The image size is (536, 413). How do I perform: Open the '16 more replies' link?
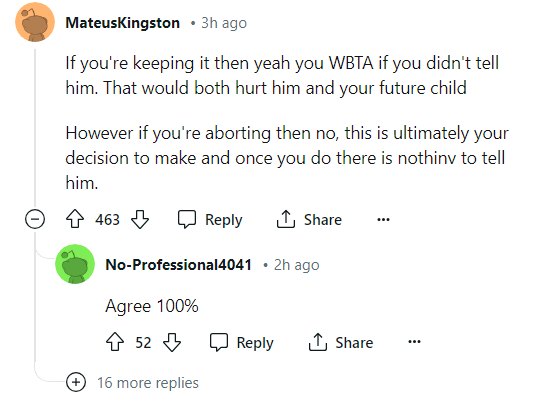pyautogui.click(x=148, y=383)
